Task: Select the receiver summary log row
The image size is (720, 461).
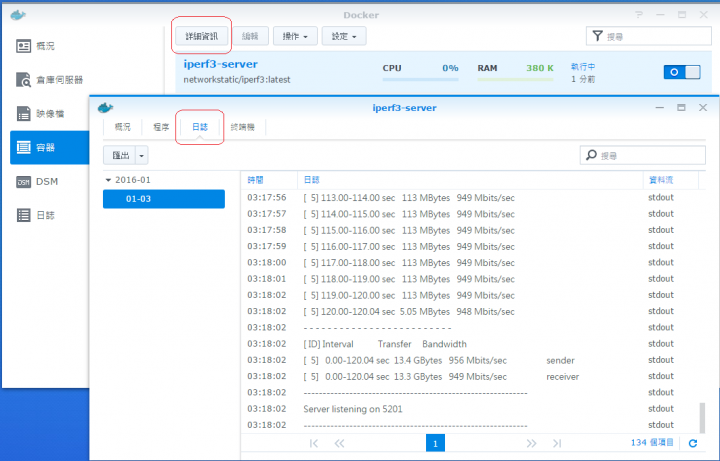Action: tap(471, 377)
